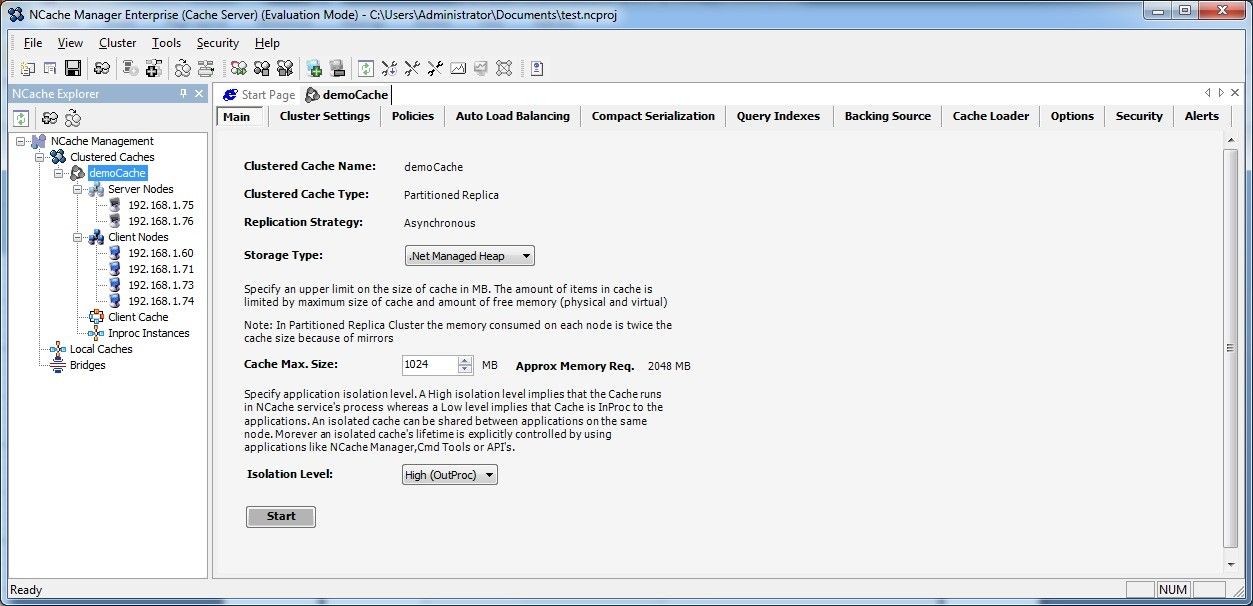This screenshot has height=606, width=1253.
Task: Collapse the Clustered Caches node
Action: tap(40, 157)
